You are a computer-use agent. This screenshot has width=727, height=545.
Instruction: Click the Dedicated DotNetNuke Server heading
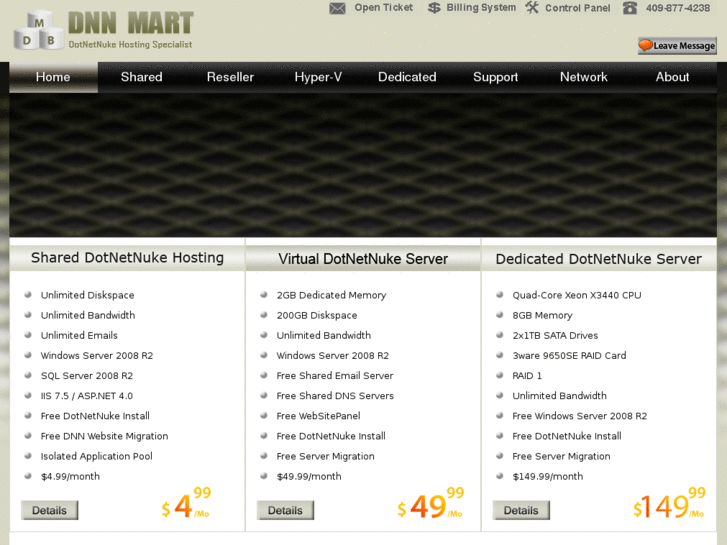click(x=599, y=259)
